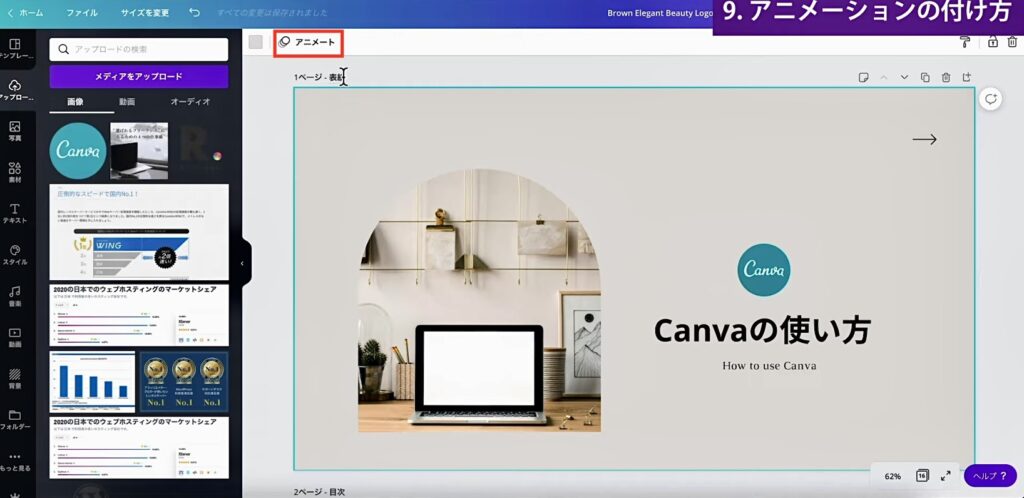Open the ヘルプ help button
Screen dimensions: 1024x498
tap(990, 476)
